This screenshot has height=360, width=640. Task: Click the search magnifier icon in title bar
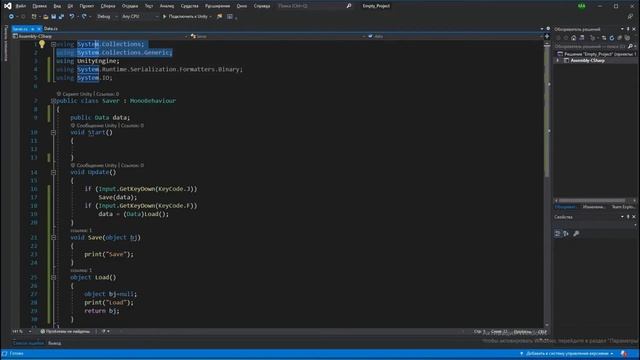[x=349, y=6]
